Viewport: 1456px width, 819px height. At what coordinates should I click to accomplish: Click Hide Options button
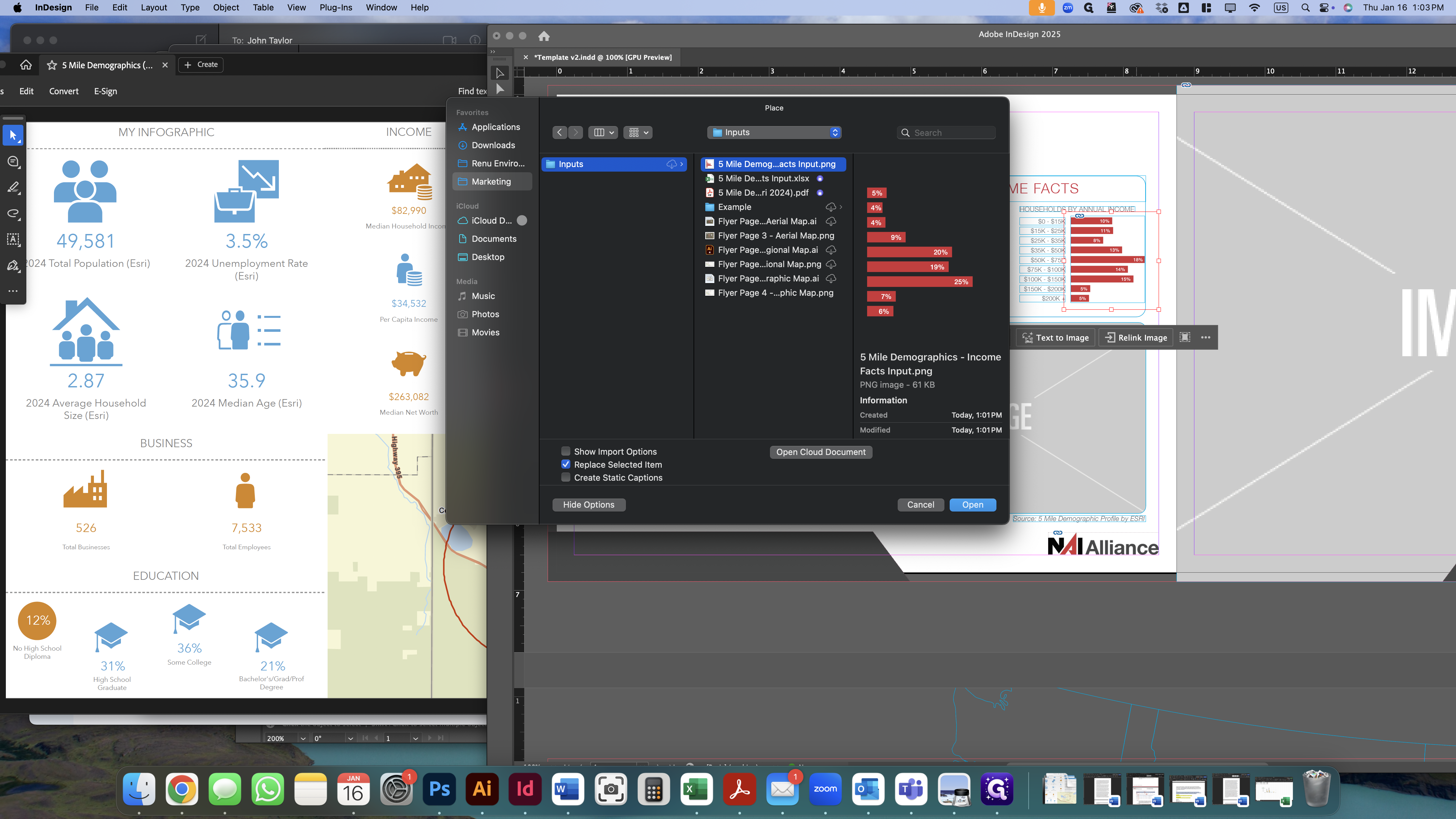click(588, 505)
